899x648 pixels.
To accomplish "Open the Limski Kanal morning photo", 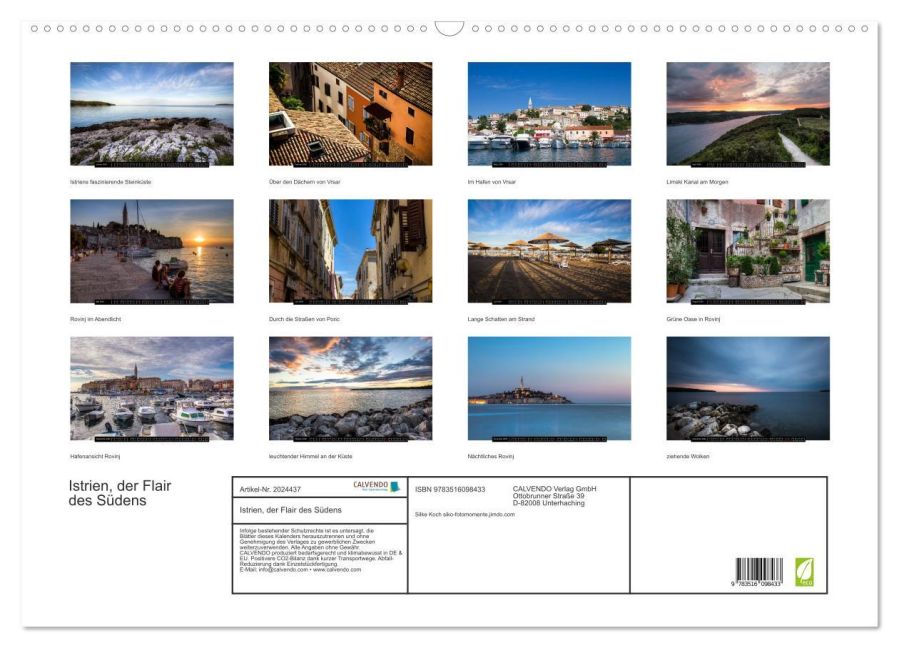I will (x=748, y=114).
